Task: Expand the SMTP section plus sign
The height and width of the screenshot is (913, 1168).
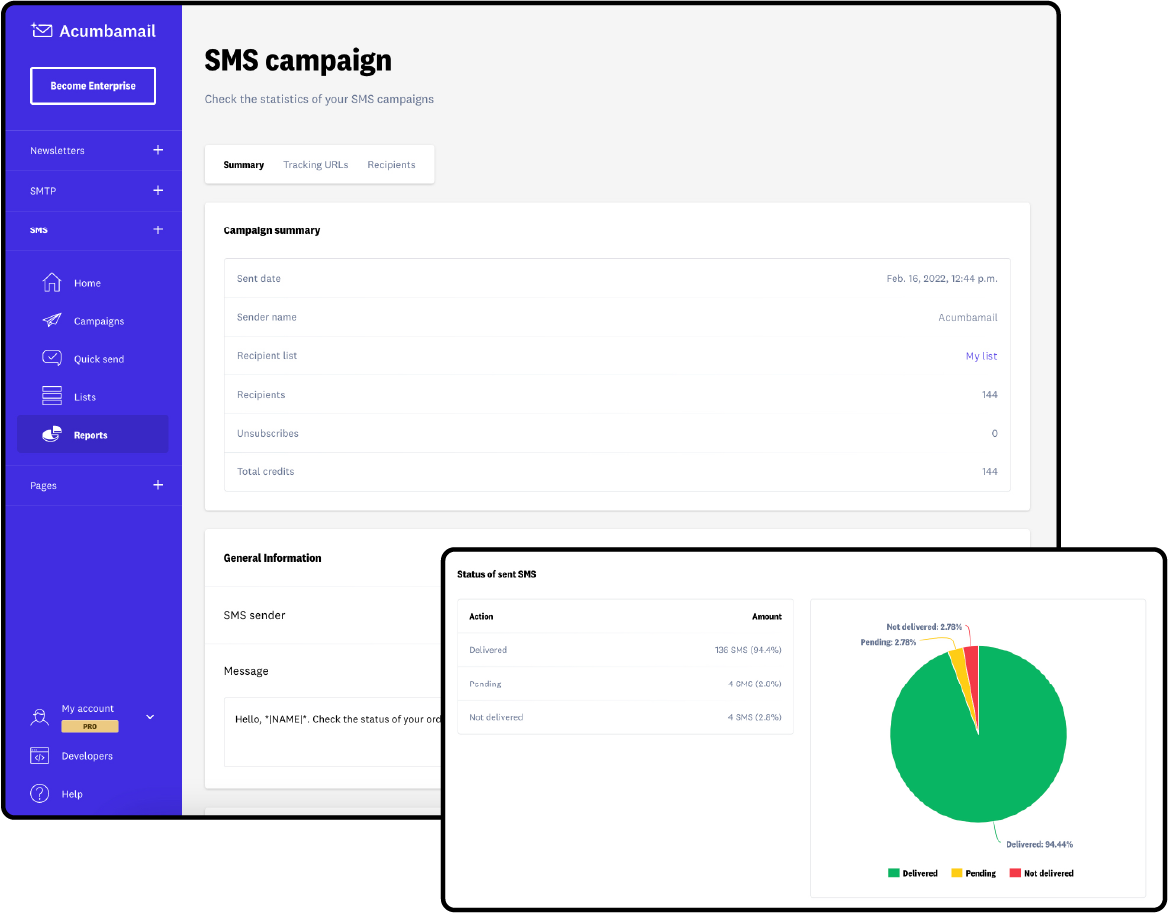Action: [157, 190]
